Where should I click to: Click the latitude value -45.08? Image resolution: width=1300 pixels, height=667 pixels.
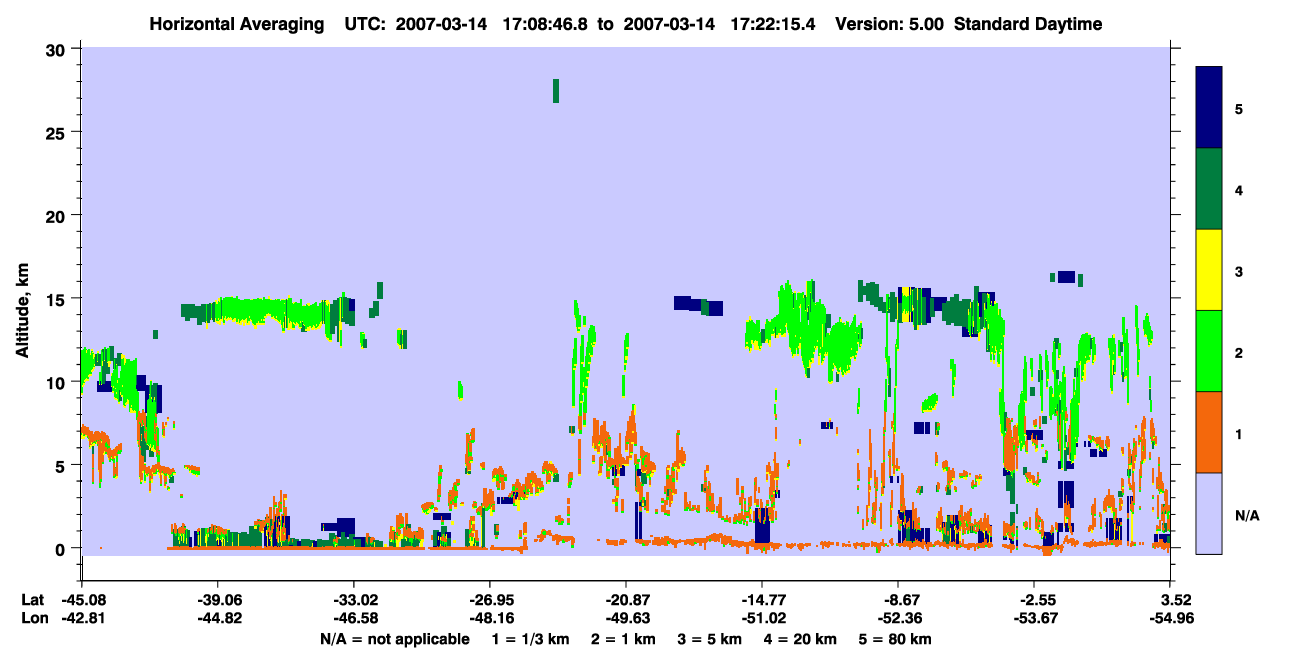[82, 600]
